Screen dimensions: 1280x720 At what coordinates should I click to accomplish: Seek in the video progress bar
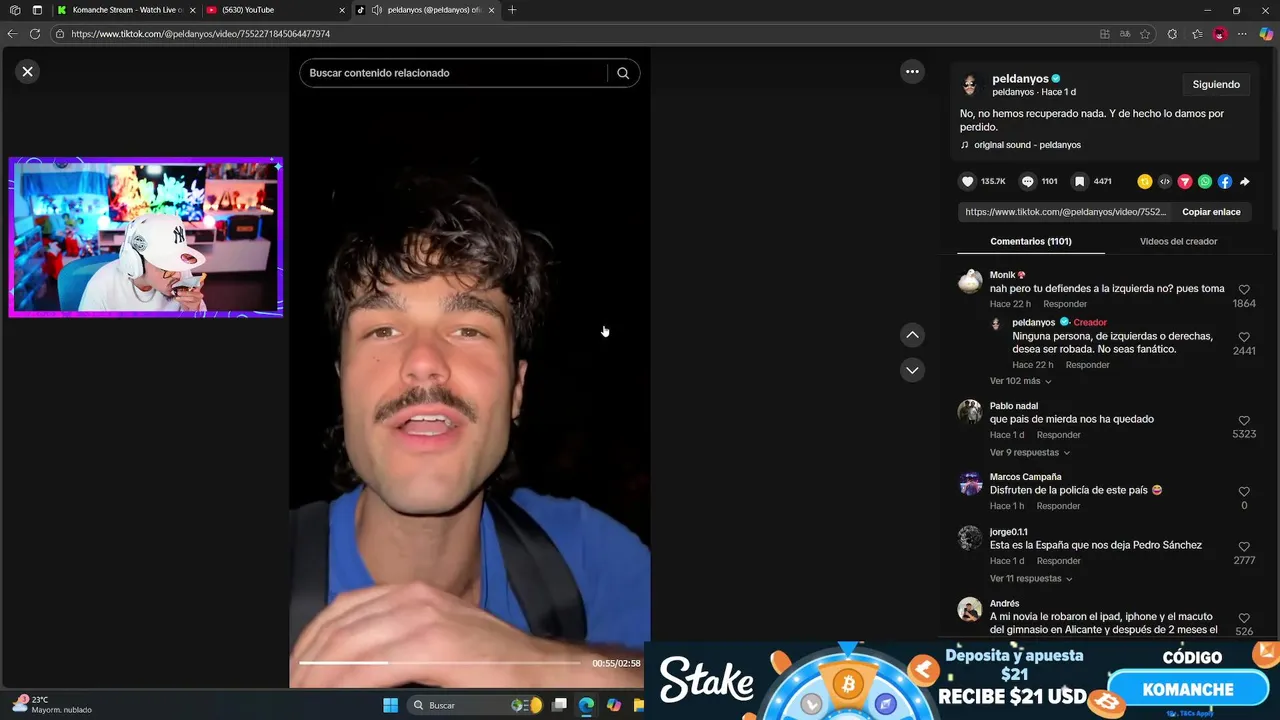coord(439,663)
